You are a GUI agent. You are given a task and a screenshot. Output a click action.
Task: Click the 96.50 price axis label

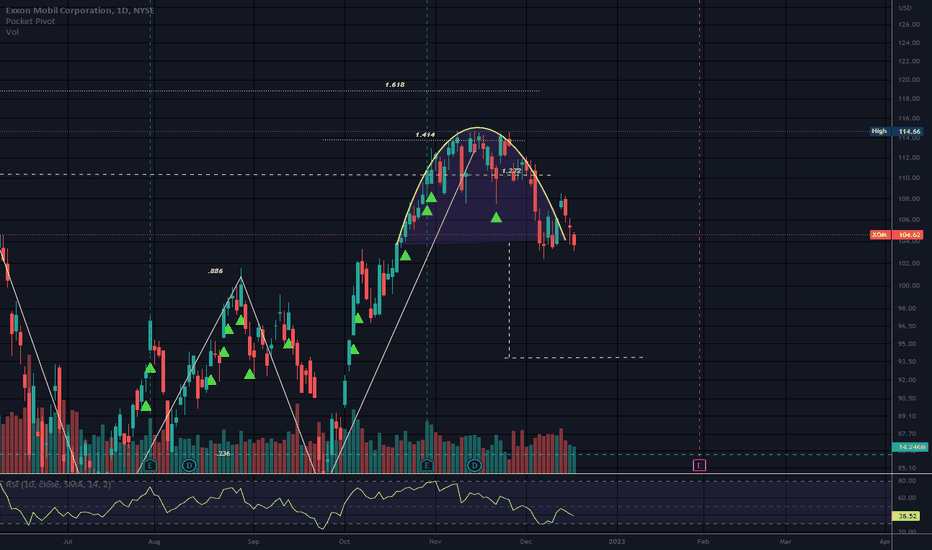coord(908,326)
